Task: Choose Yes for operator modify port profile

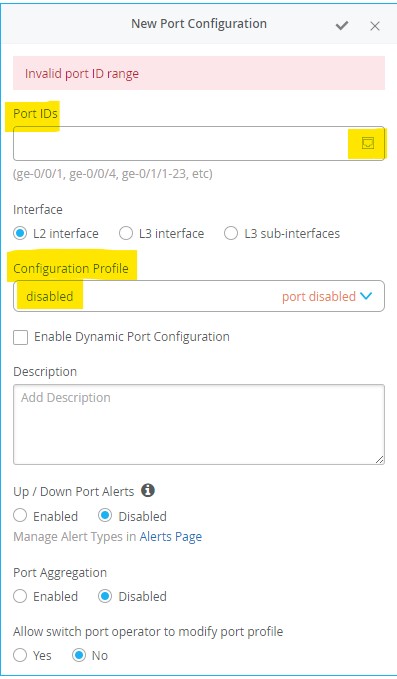Action: [x=20, y=655]
